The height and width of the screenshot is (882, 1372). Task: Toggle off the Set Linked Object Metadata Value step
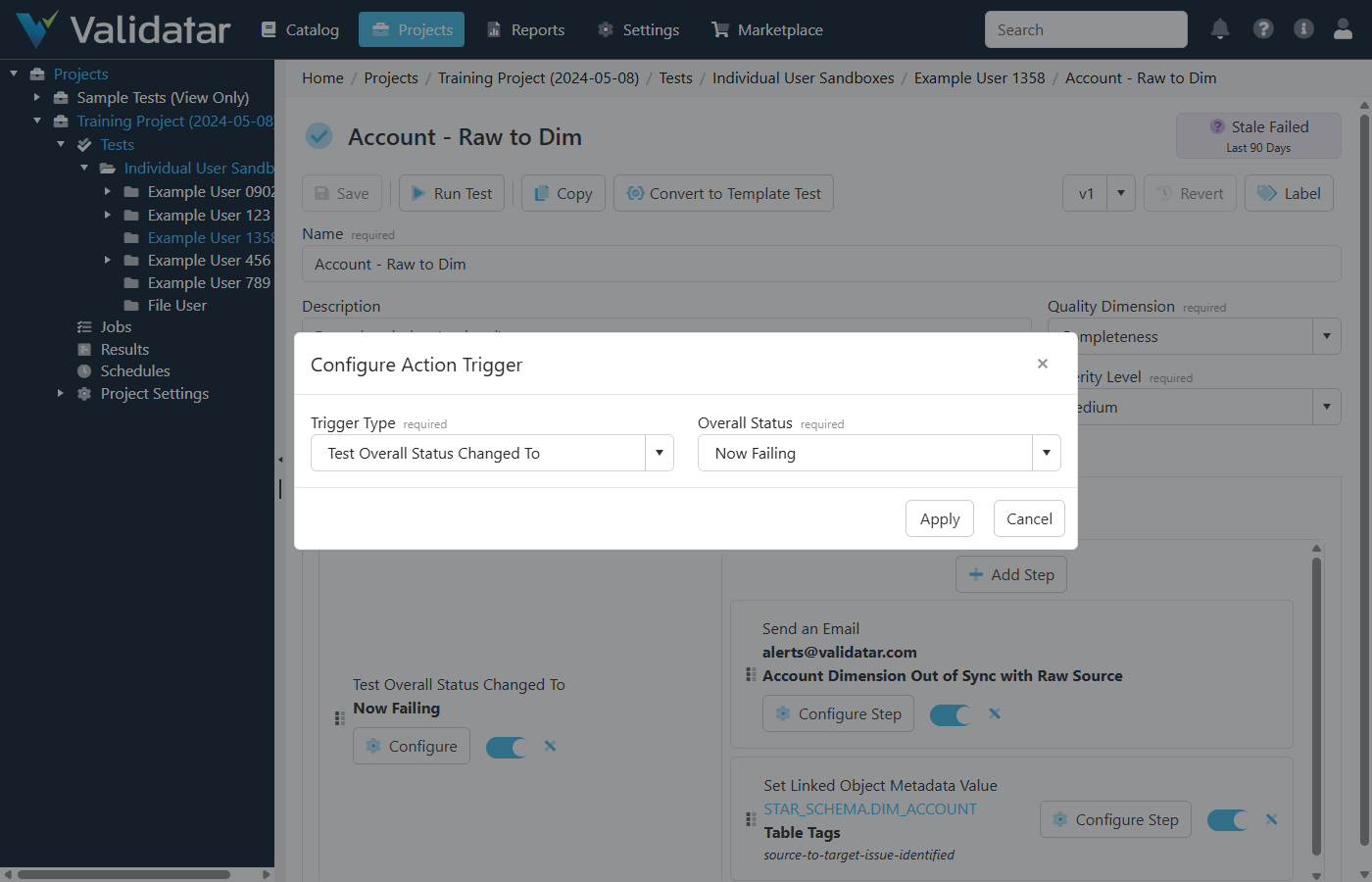coord(1227,819)
